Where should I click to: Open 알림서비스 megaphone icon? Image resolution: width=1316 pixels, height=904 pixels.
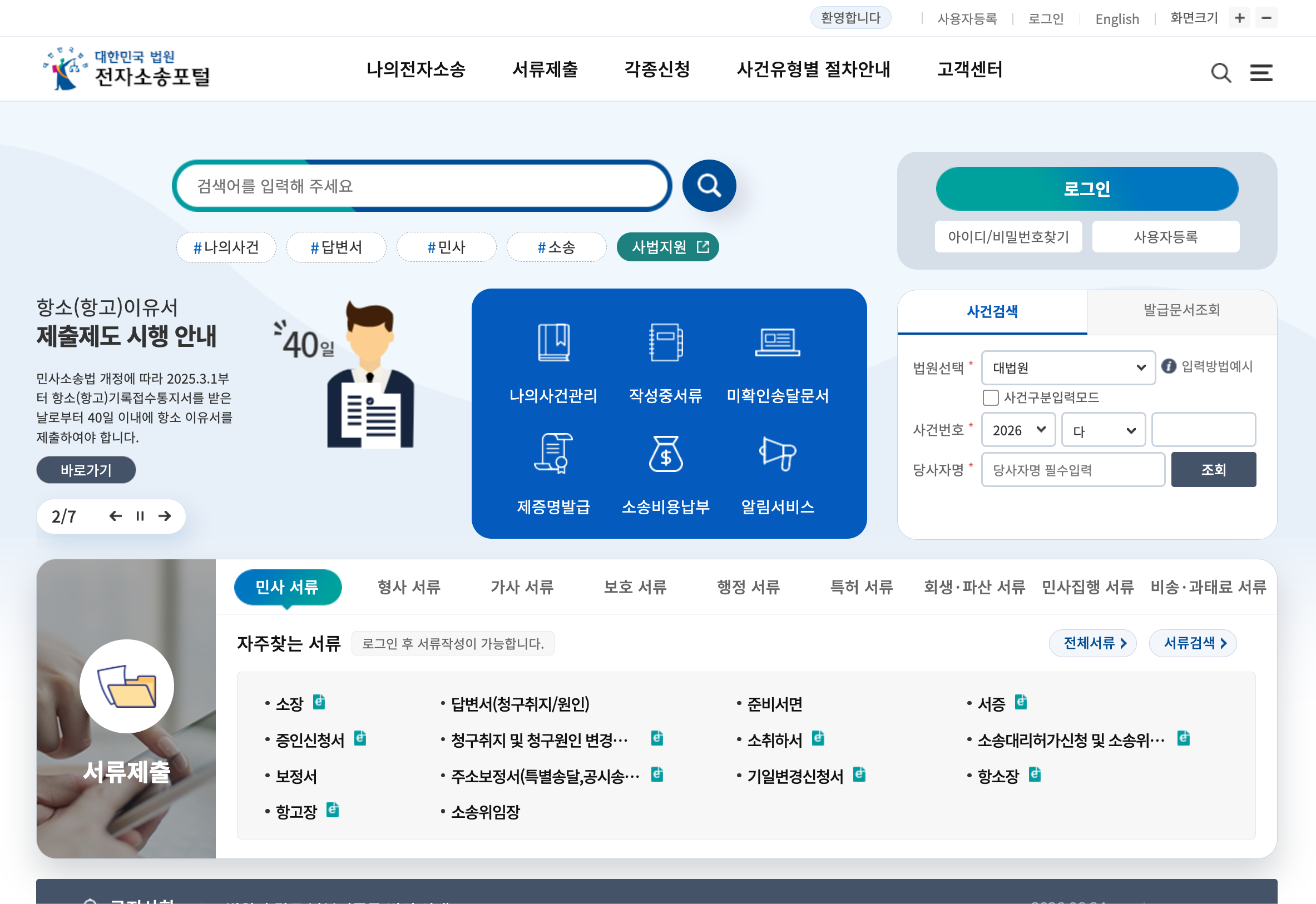click(777, 453)
